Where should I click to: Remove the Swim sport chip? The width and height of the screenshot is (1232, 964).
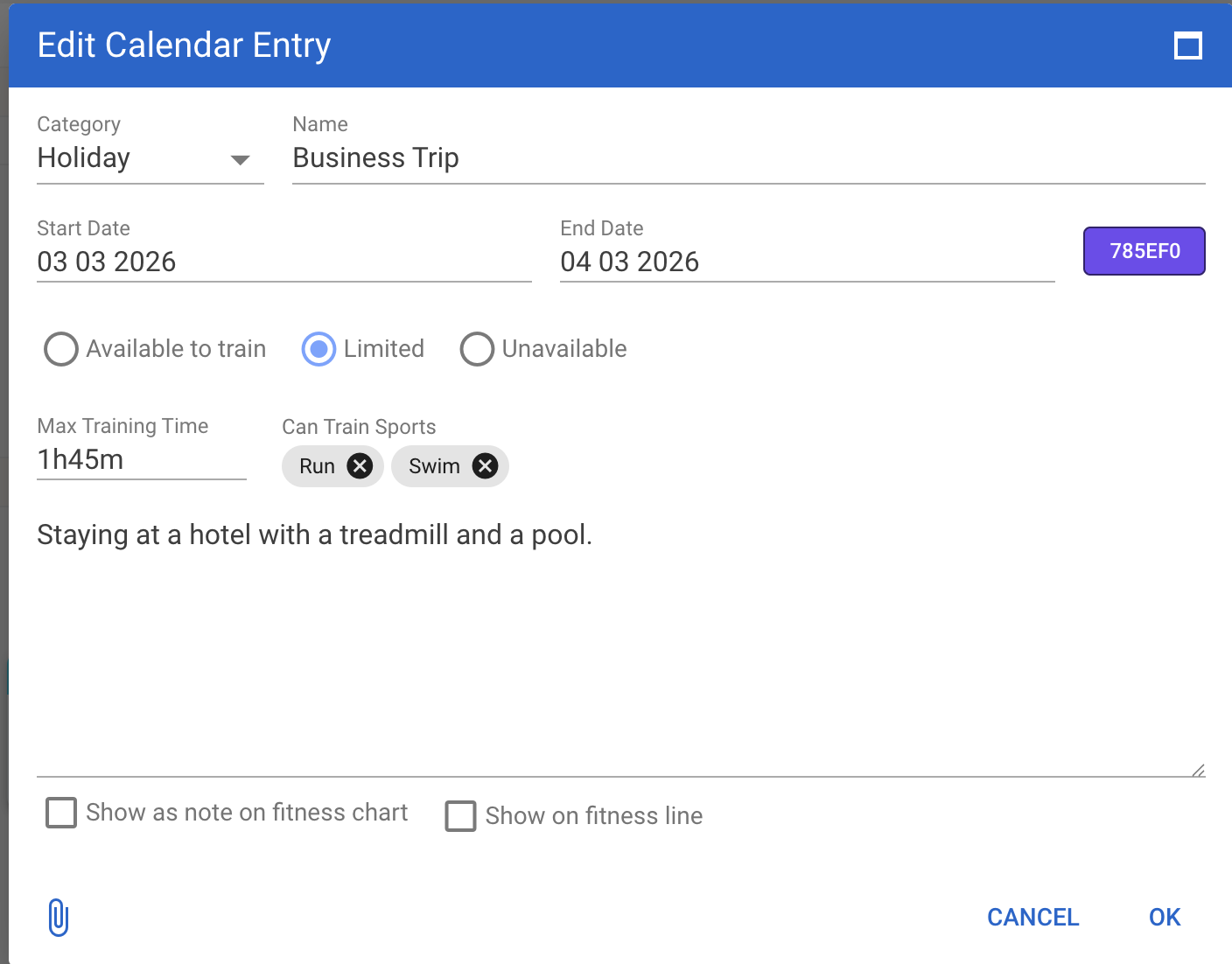pos(485,466)
